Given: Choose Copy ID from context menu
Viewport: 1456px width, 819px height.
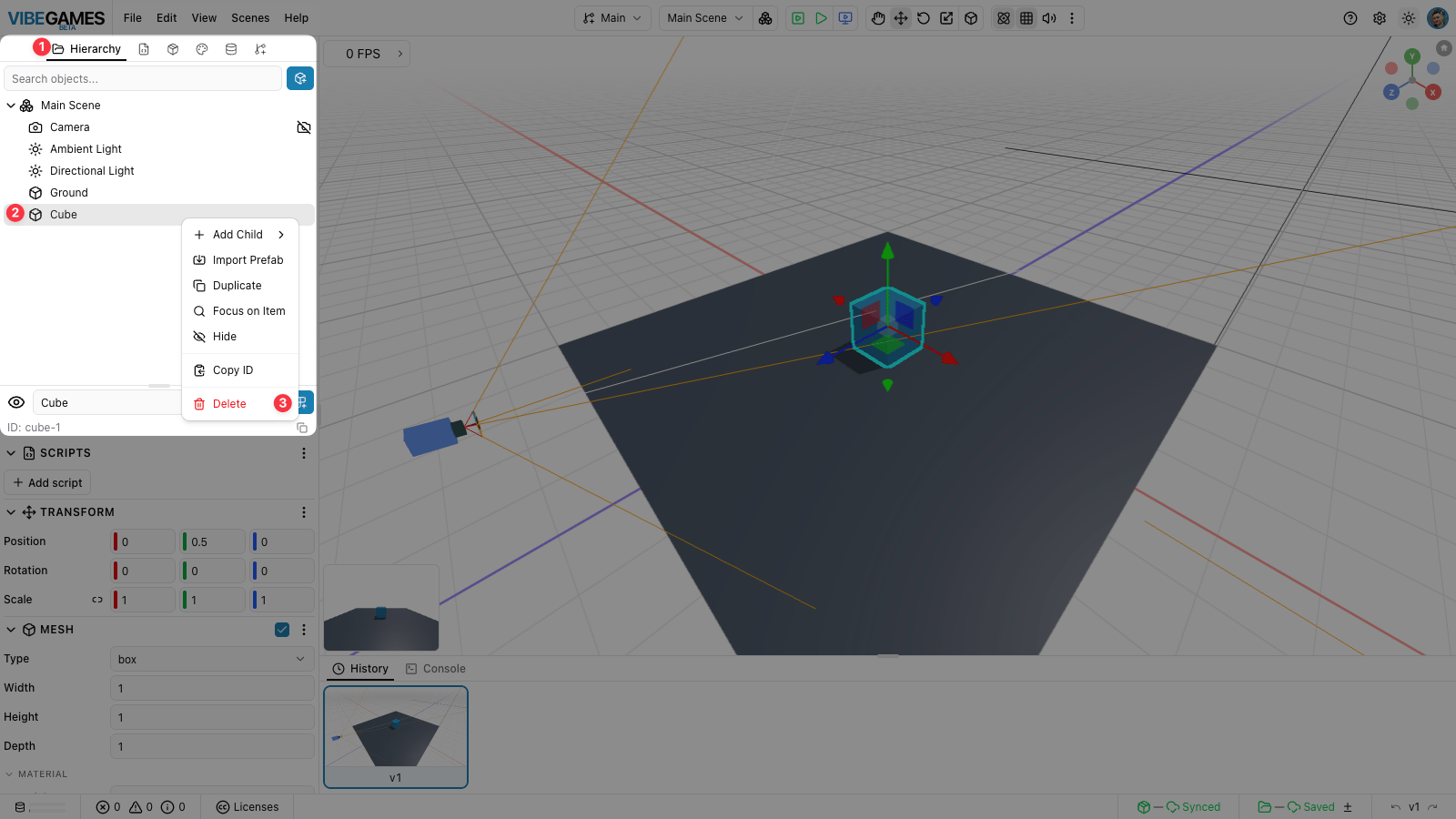Looking at the screenshot, I should [240, 370].
